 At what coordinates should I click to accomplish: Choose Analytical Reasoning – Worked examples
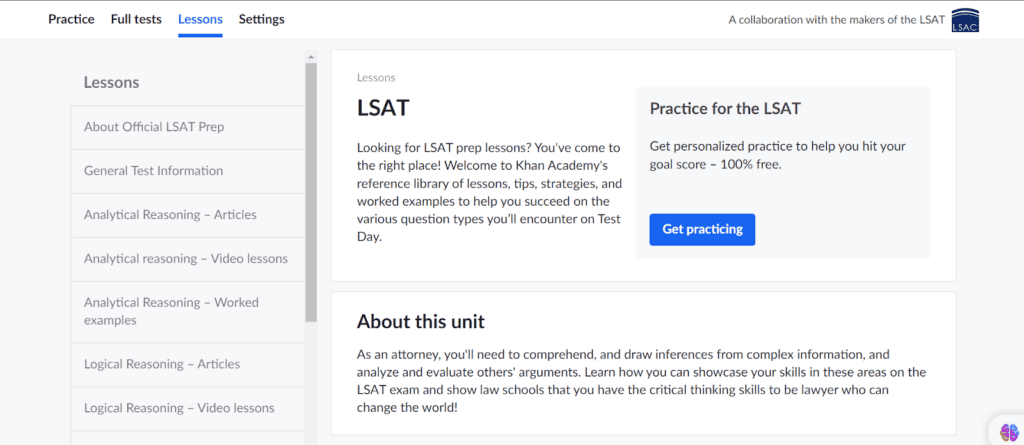187,312
